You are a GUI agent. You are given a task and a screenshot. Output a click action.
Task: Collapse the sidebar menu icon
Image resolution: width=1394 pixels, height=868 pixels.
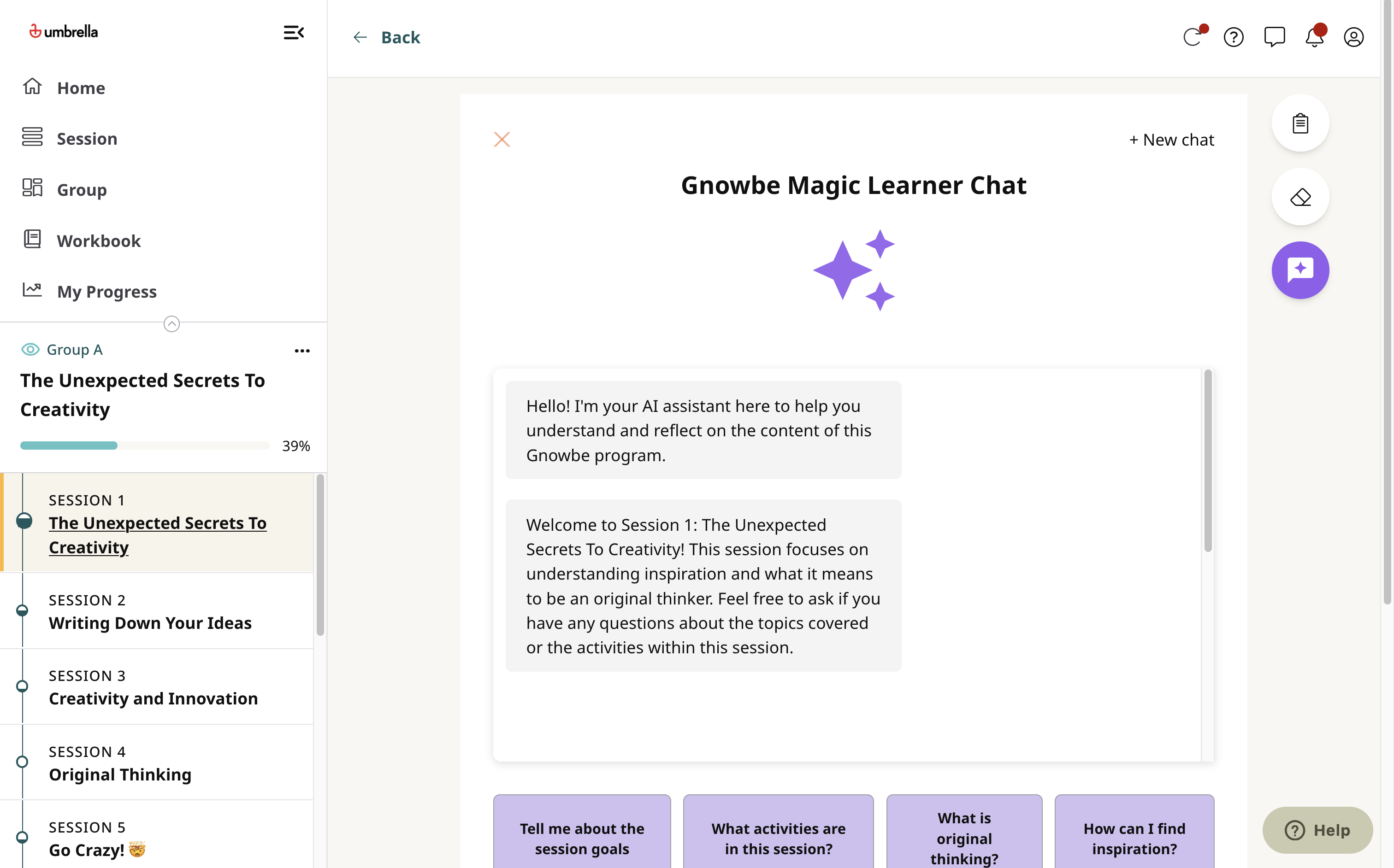coord(294,33)
